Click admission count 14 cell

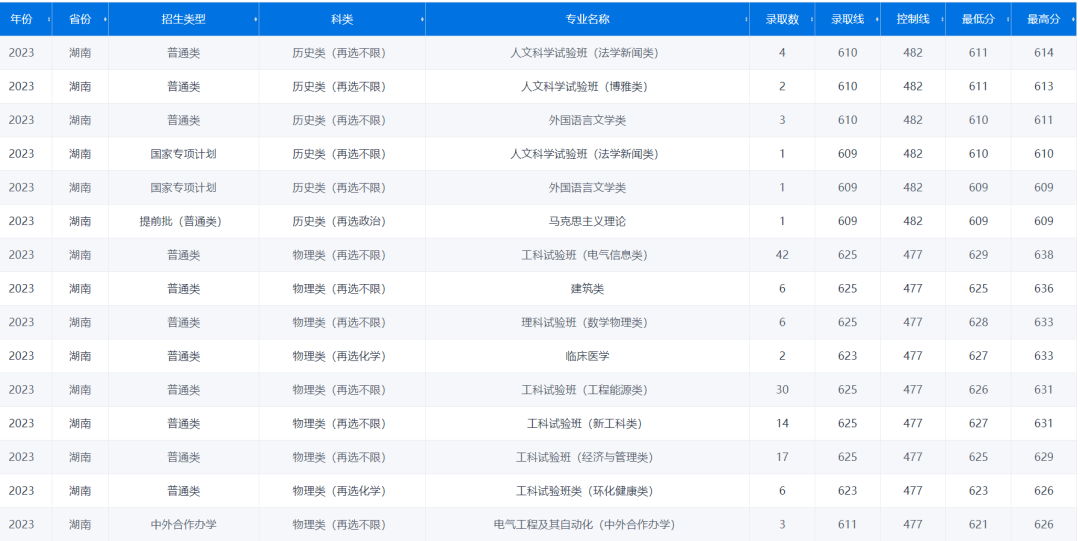(782, 424)
